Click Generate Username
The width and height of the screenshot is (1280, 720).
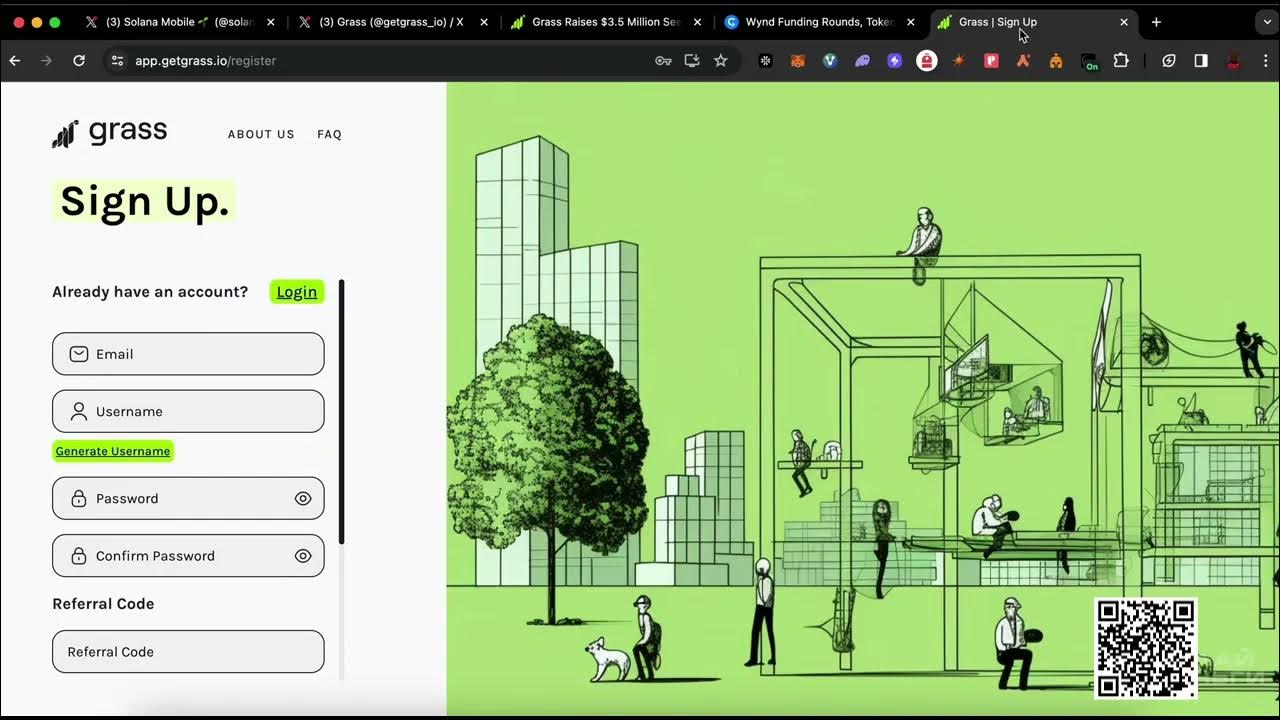113,451
